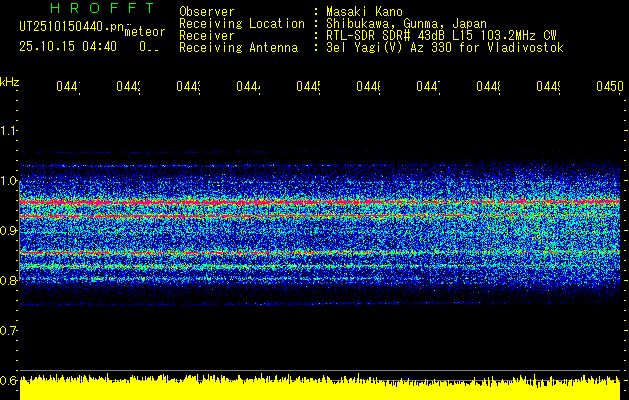Image resolution: width=629 pixels, height=400 pixels.
Task: Click the yellow signal level bar graph
Action: tap(320, 388)
